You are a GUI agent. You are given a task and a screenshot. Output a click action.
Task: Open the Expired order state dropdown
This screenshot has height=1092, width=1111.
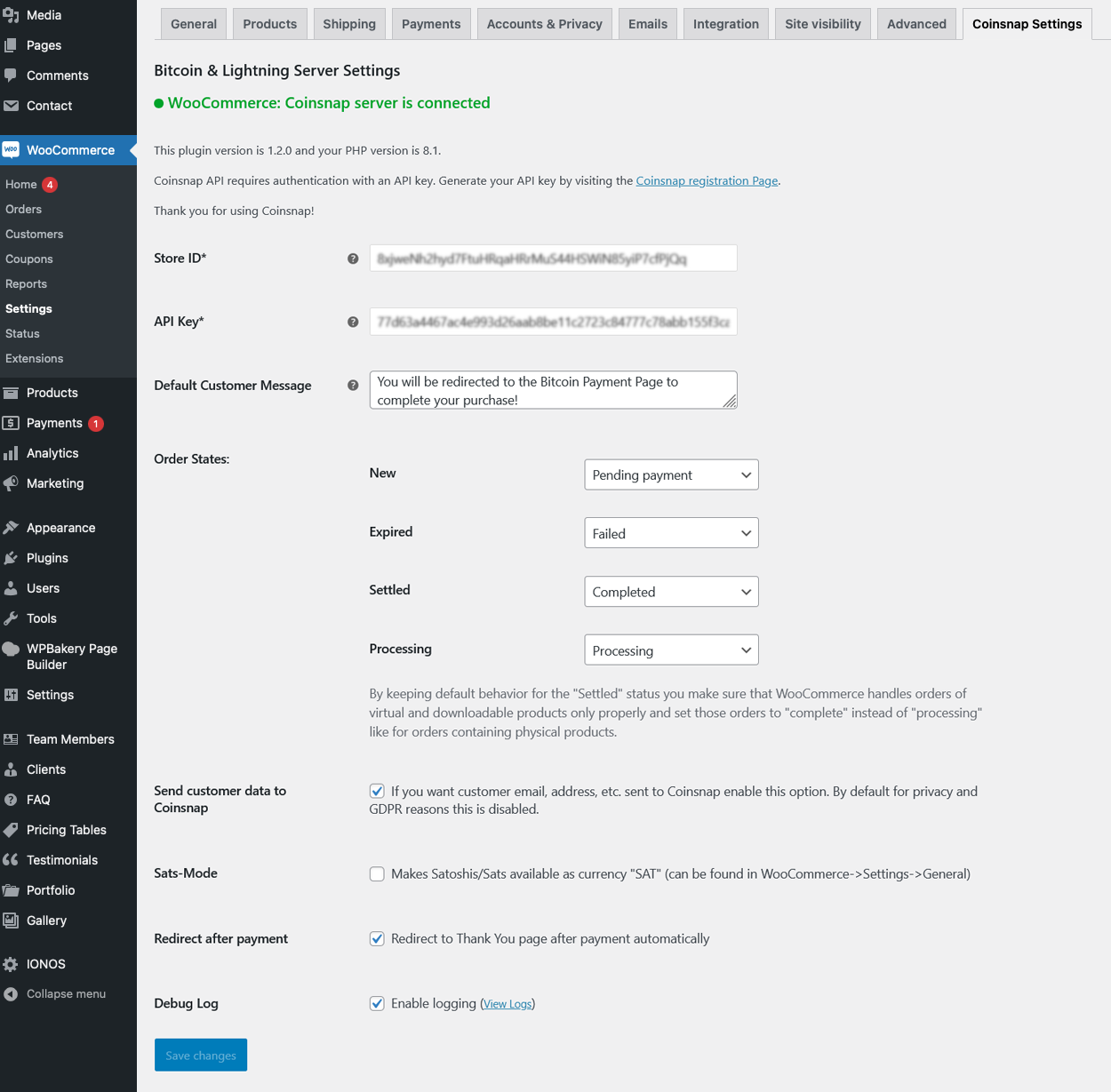pos(671,533)
